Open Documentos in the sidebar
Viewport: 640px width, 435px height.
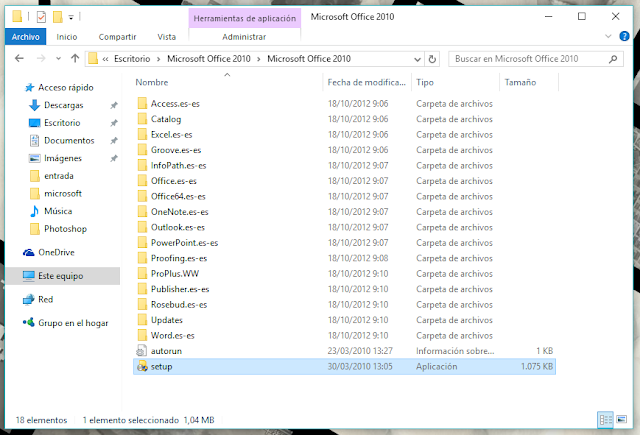pos(69,140)
